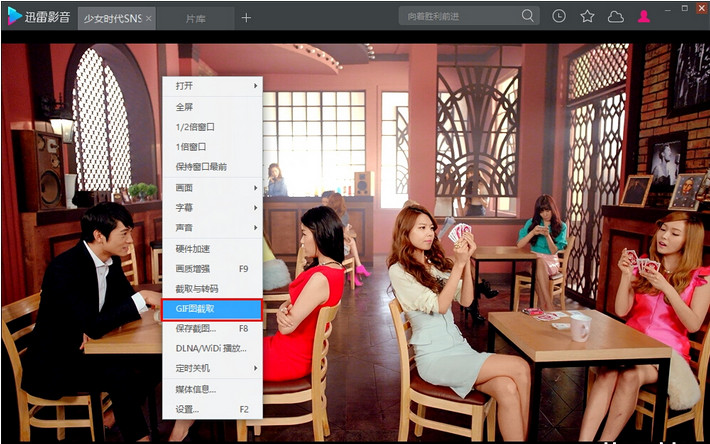Open DLNA/WiDi 播放 menu entry

tap(212, 348)
